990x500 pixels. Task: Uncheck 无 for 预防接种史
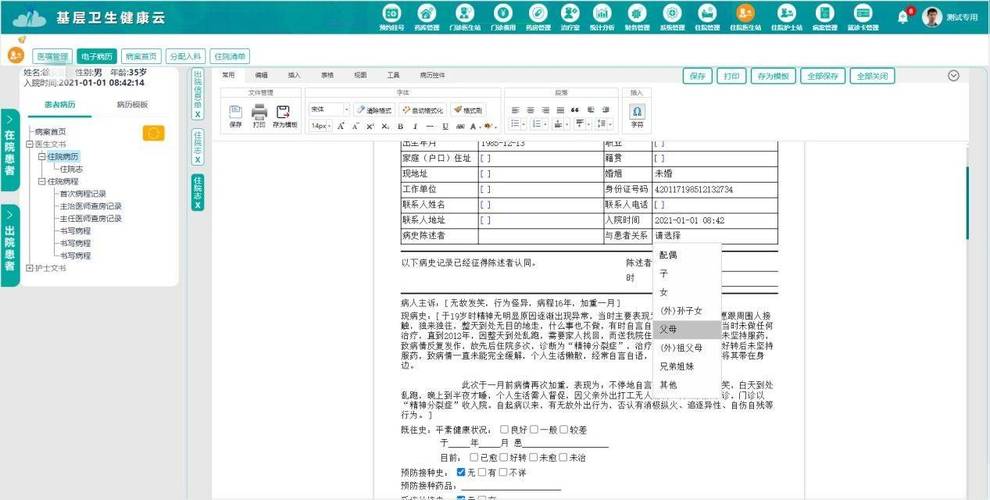(461, 472)
